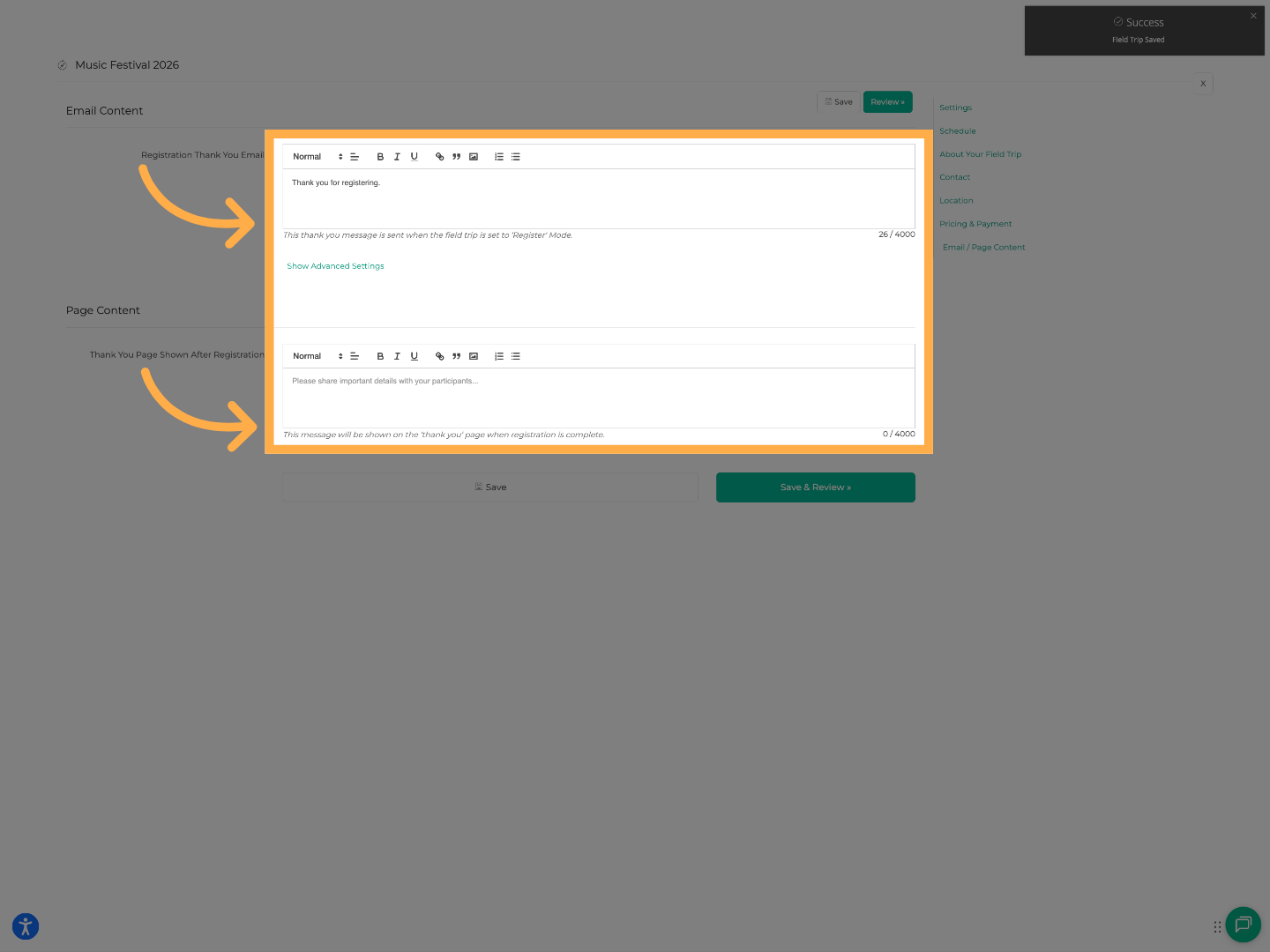Toggle bold in the Page Content editor
Screen dimensions: 1270x952
pos(380,355)
